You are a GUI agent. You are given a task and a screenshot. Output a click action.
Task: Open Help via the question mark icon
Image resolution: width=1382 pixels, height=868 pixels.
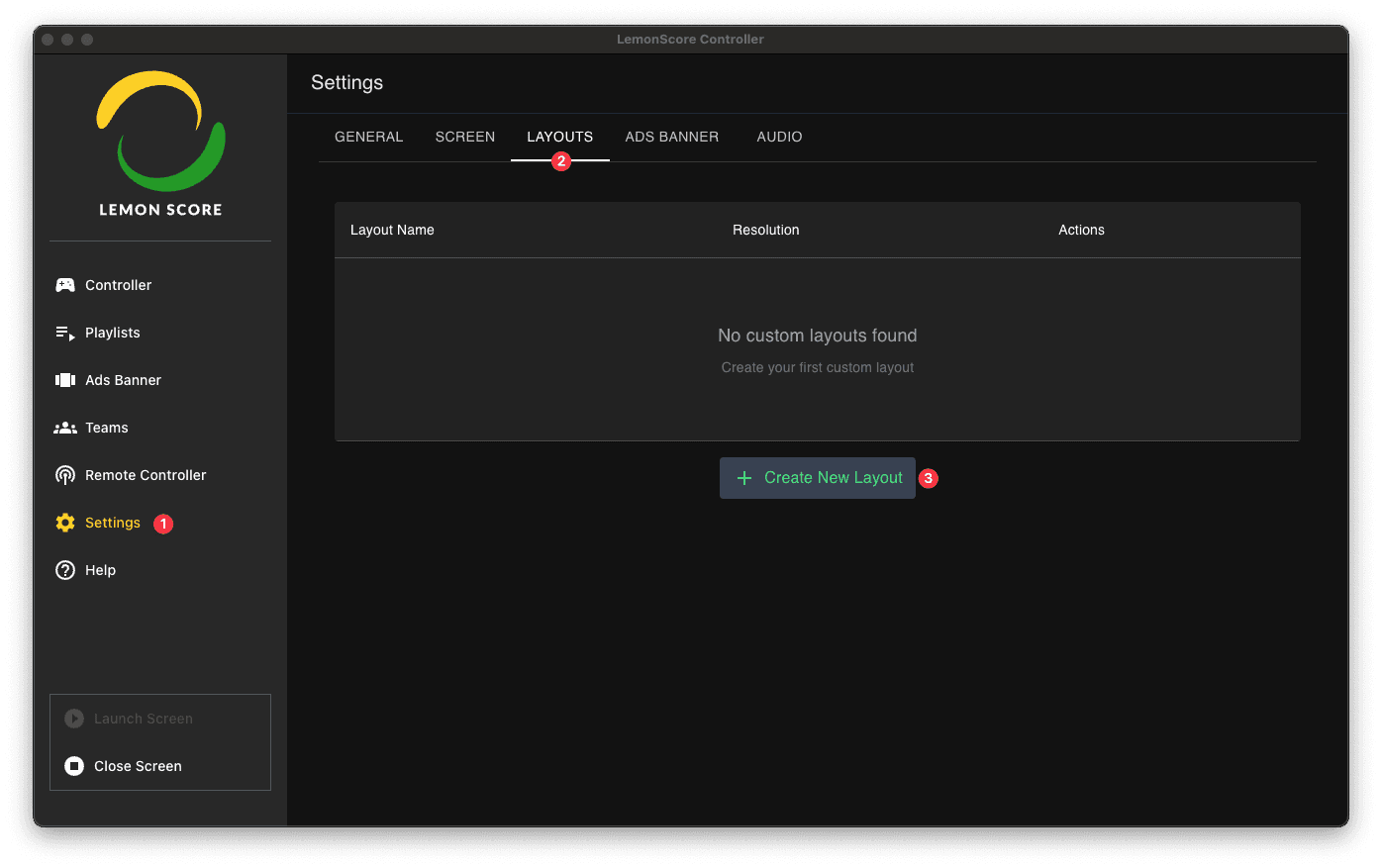click(x=65, y=570)
